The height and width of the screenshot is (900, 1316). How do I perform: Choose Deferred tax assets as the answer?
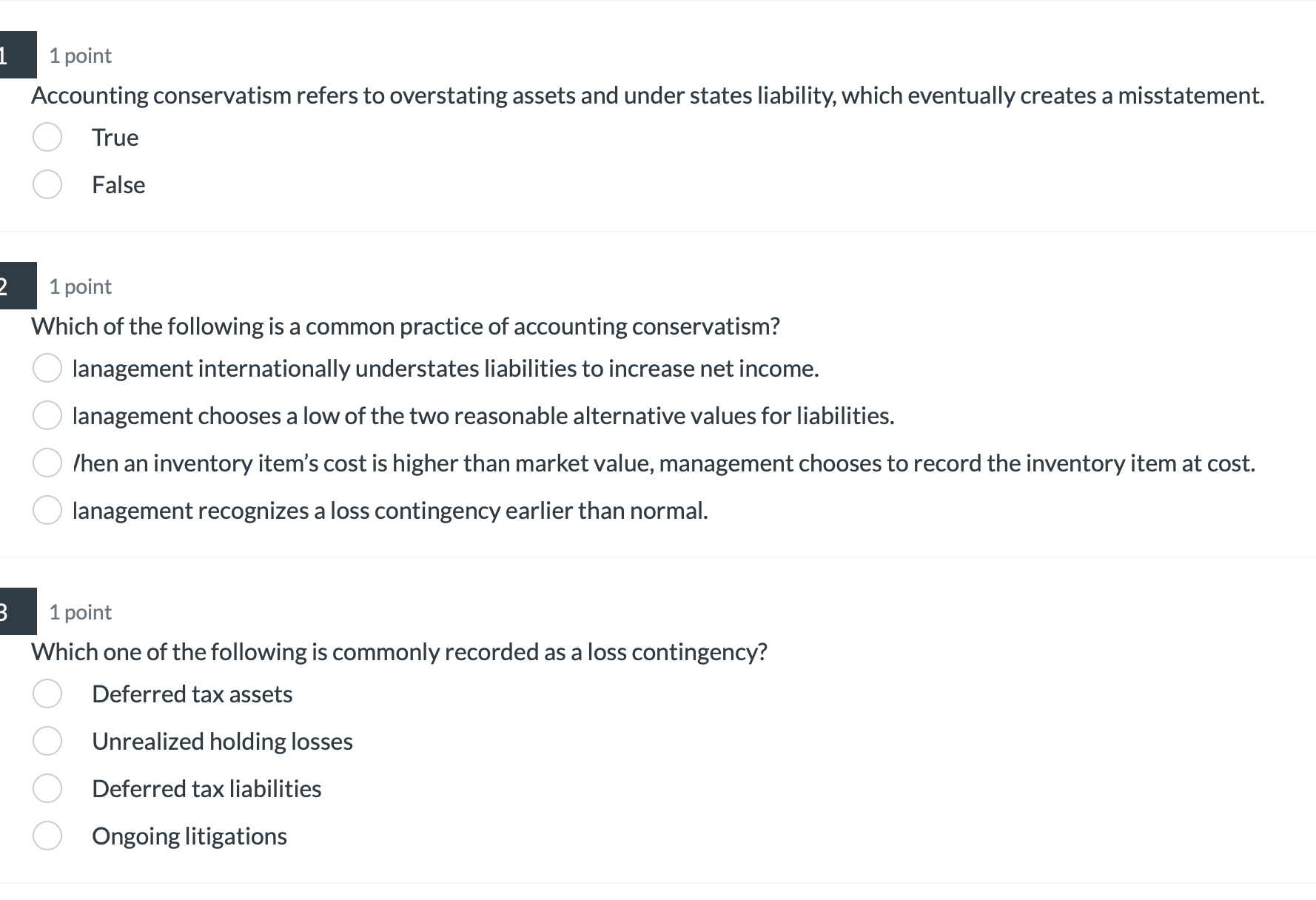[x=47, y=694]
